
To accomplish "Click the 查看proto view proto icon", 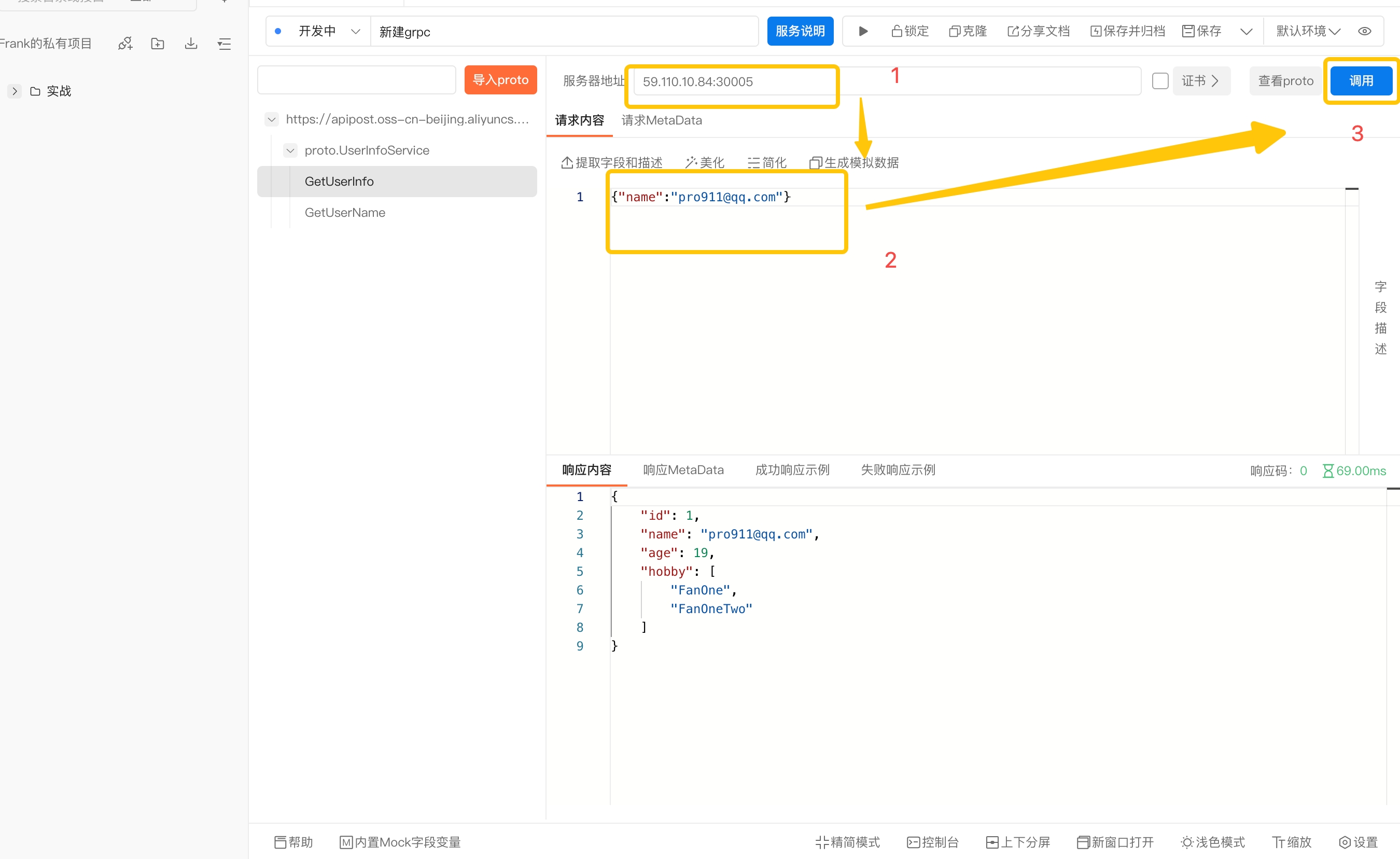I will coord(1285,80).
